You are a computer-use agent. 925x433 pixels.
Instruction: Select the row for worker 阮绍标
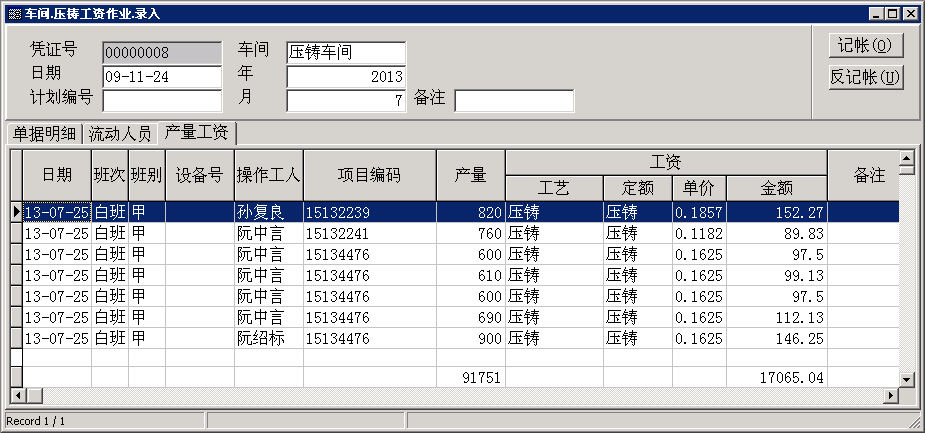coord(268,338)
